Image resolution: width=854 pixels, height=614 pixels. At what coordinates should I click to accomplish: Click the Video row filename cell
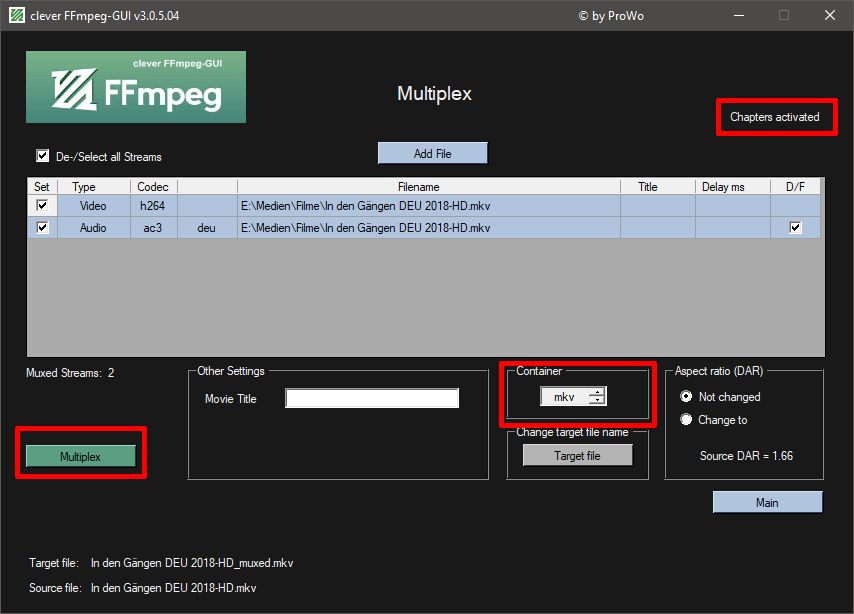(429, 206)
